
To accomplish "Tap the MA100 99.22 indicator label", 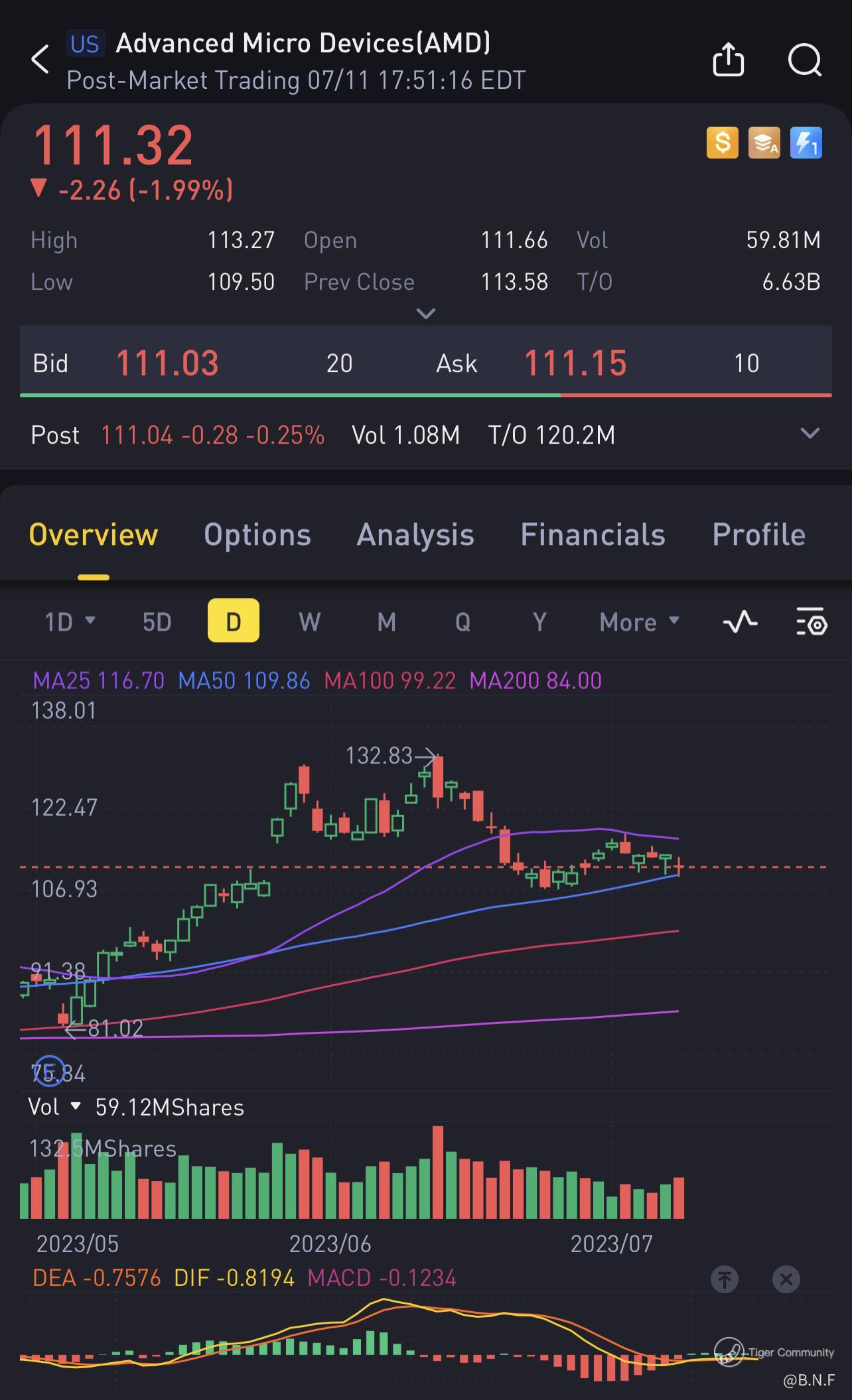I will tap(390, 680).
